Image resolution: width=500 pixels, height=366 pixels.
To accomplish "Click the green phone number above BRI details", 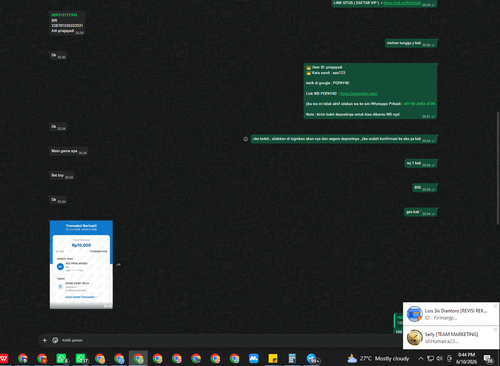I will [64, 15].
